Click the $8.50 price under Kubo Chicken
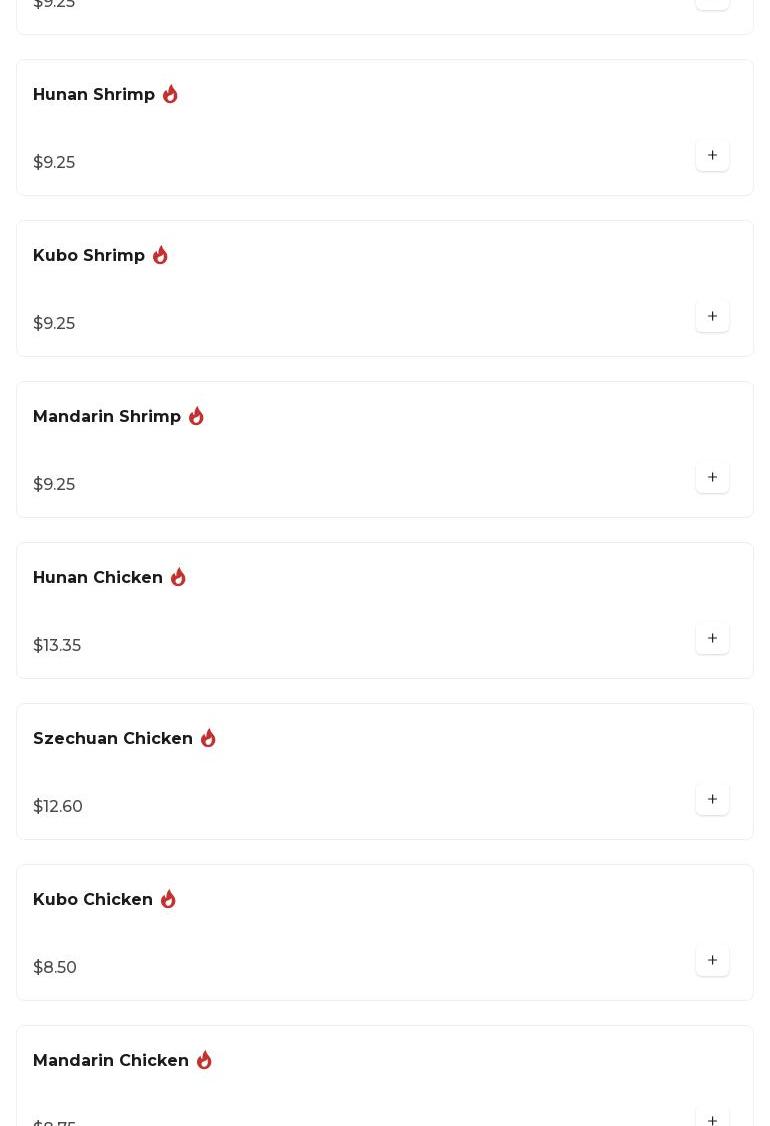 pos(55,968)
